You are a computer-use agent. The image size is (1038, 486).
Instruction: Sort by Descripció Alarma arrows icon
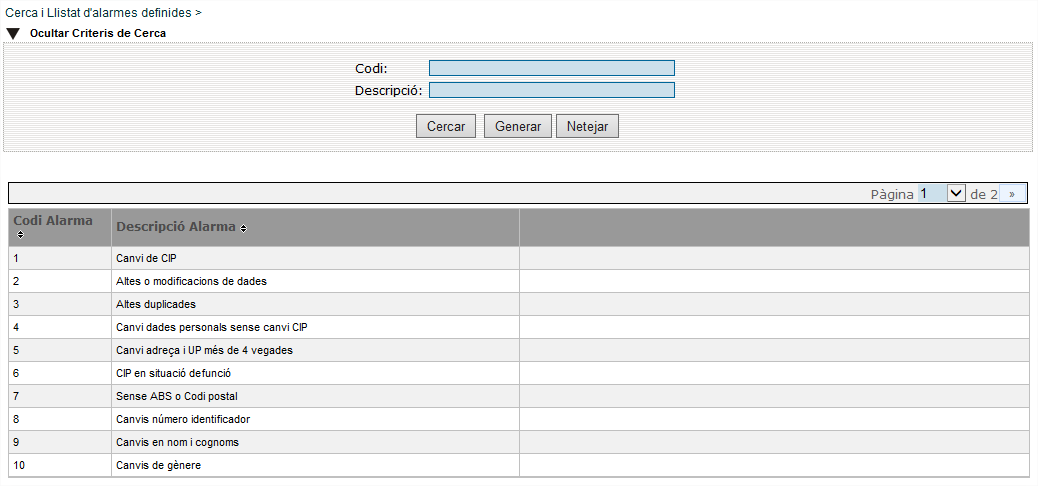point(244,228)
